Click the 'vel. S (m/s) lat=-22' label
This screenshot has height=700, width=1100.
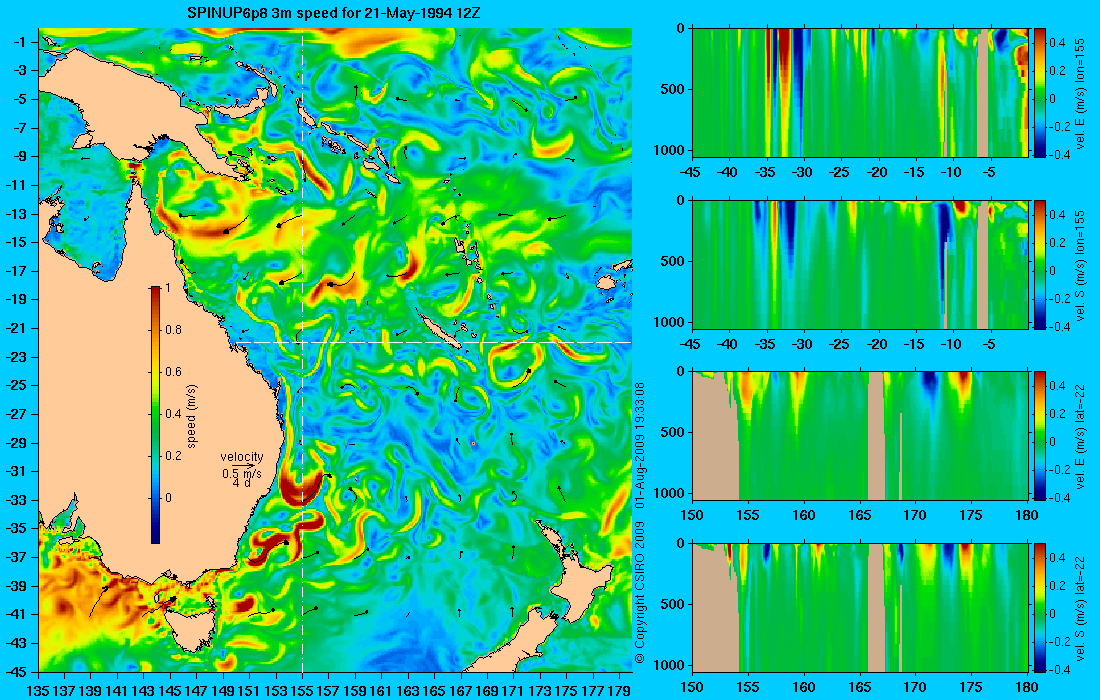[1080, 607]
